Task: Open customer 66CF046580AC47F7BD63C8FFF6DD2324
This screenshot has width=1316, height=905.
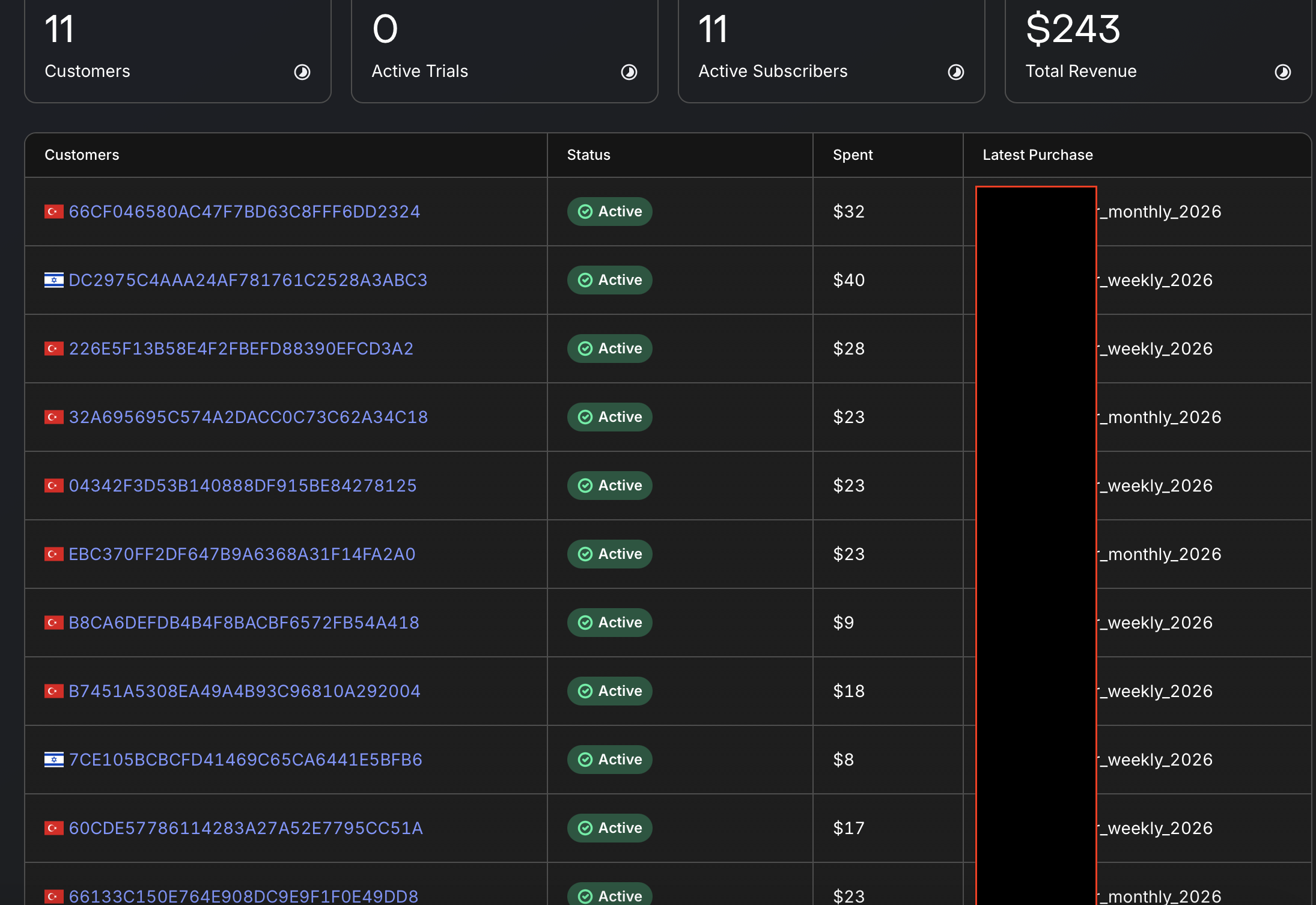Action: pyautogui.click(x=245, y=212)
